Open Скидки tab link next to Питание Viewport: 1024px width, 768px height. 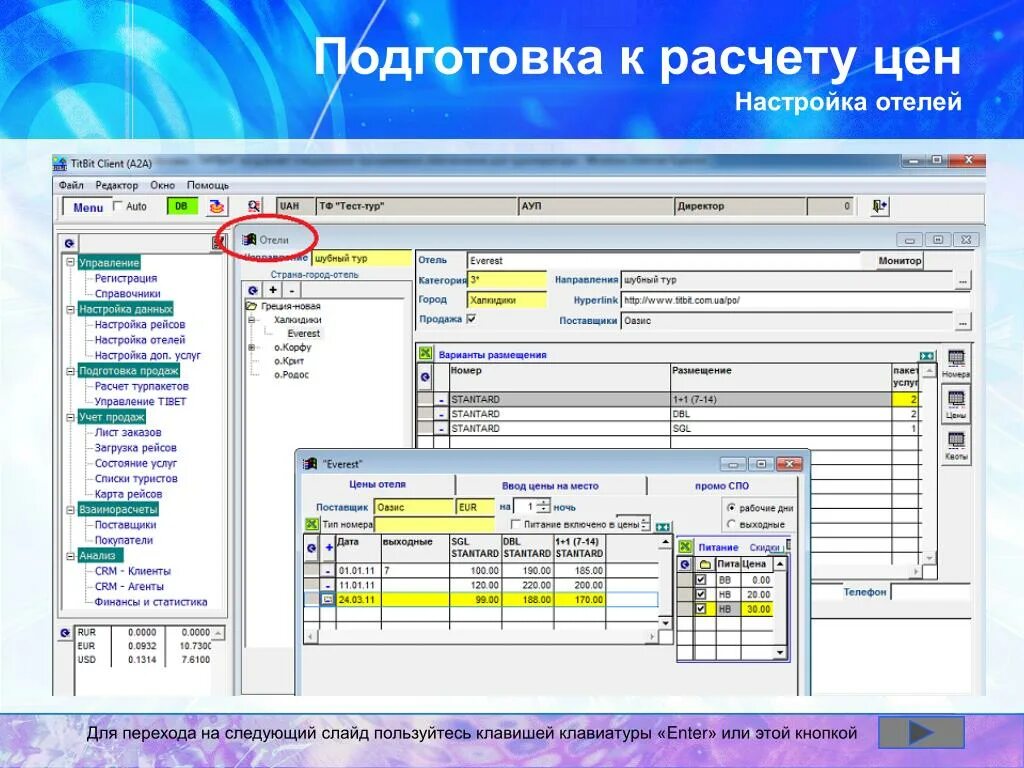click(x=764, y=547)
